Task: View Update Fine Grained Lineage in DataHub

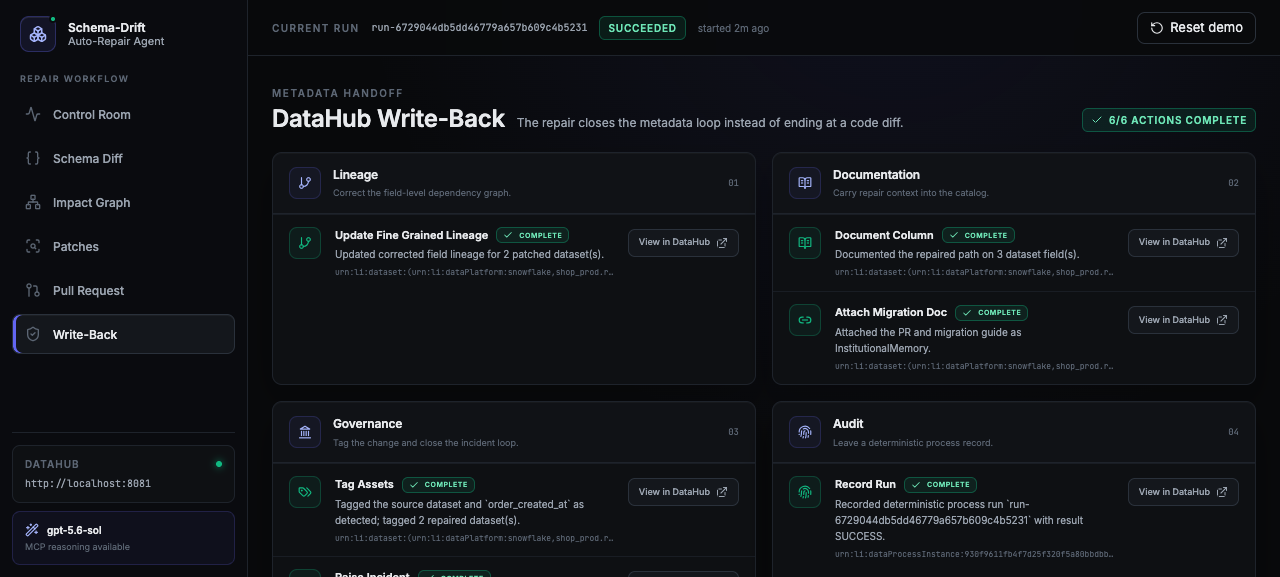Action: [x=683, y=243]
